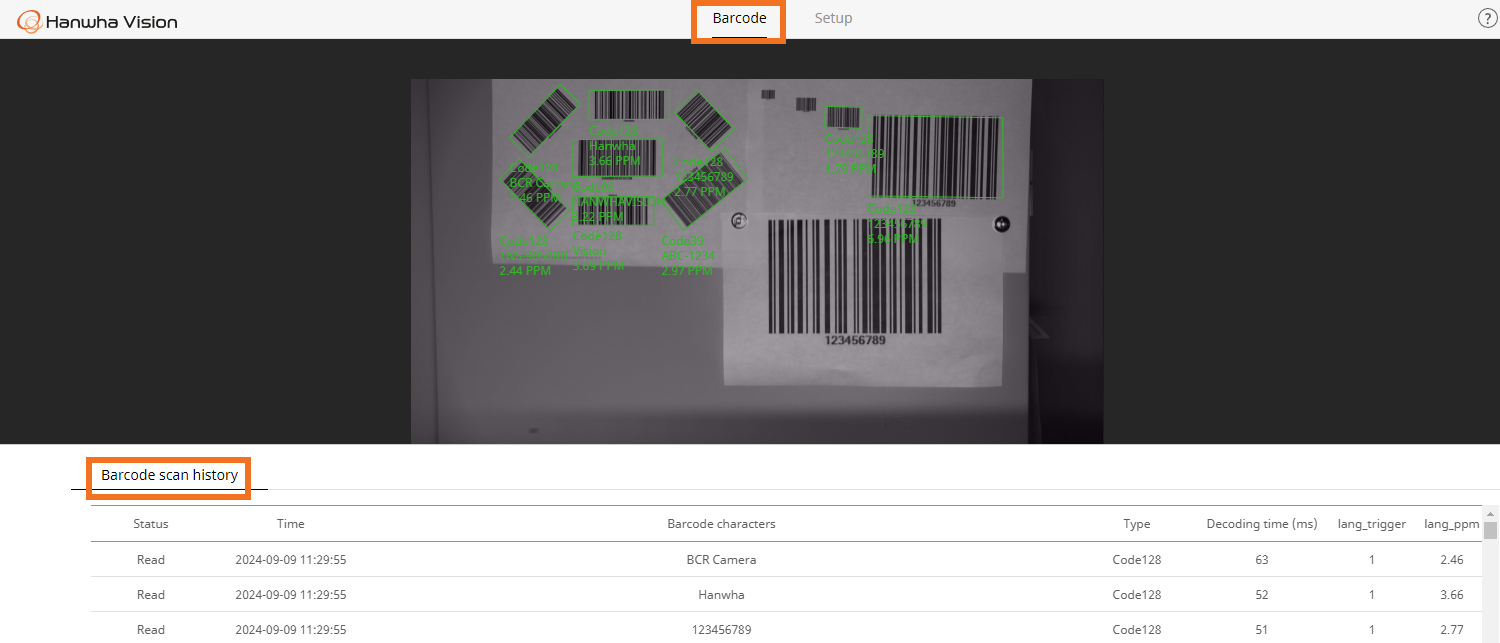Image resolution: width=1500 pixels, height=643 pixels.
Task: Open the help question mark icon
Action: click(x=1487, y=19)
